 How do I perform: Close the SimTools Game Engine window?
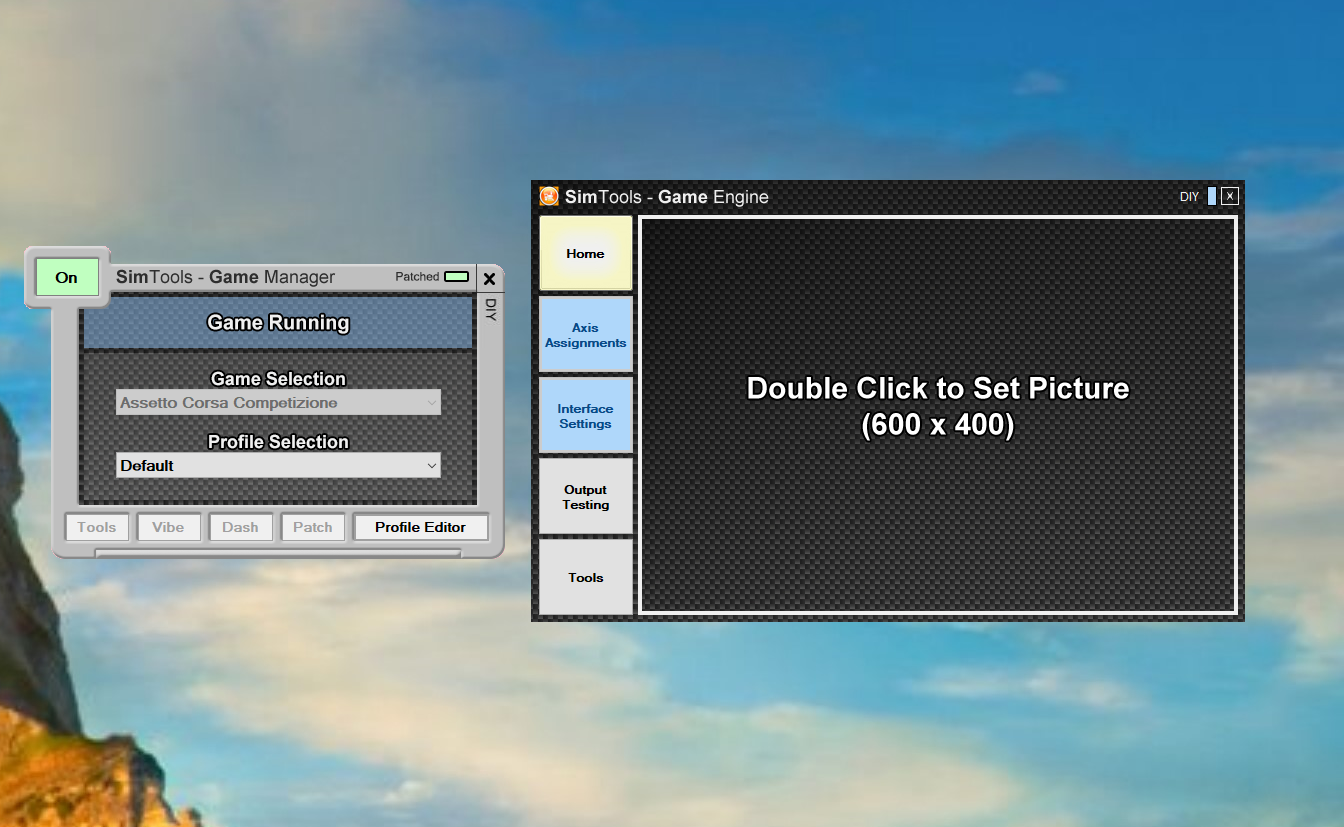coord(1230,196)
